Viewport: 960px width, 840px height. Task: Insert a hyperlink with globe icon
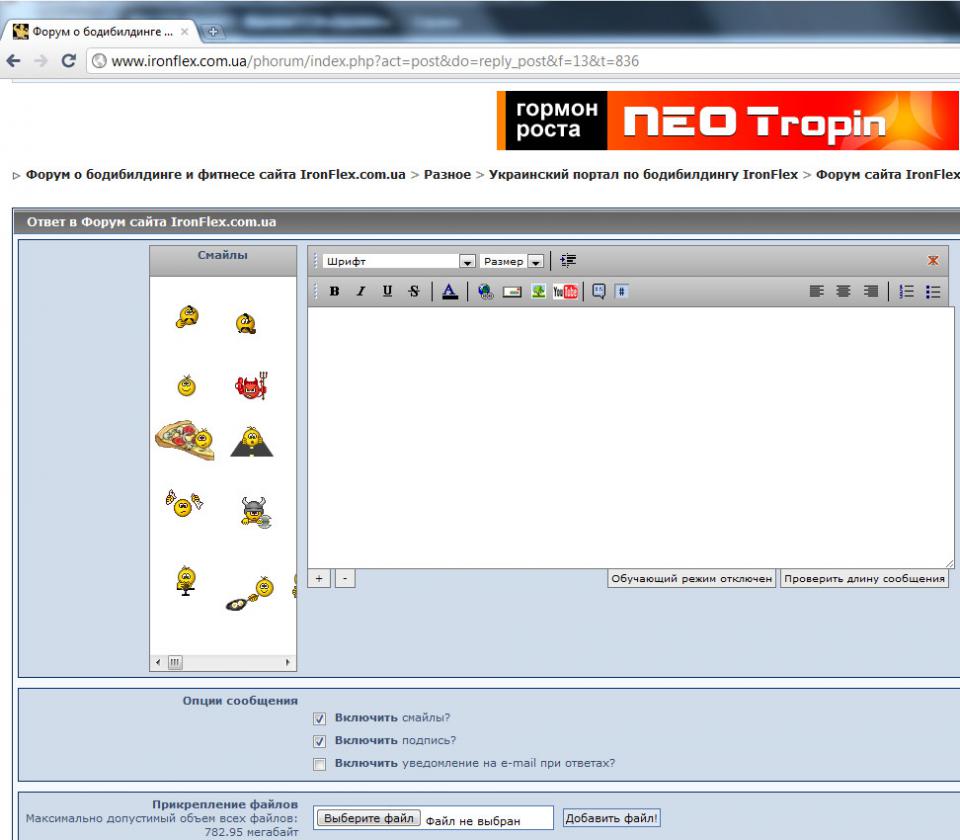point(485,292)
